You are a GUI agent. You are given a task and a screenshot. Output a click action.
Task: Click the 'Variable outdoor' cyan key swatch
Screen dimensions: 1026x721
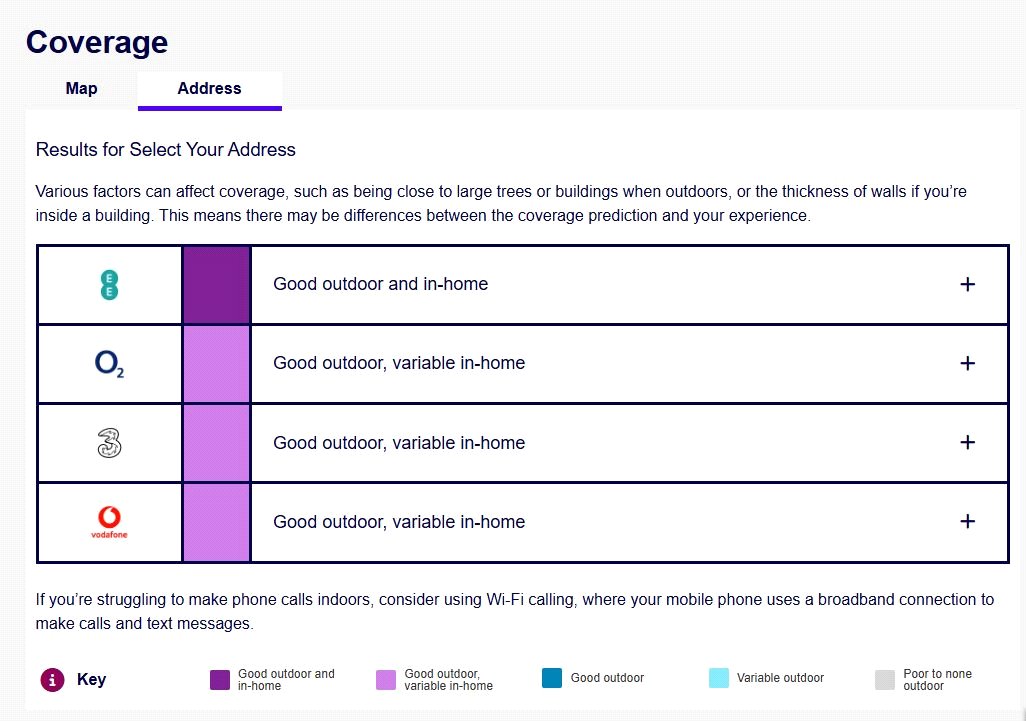tap(719, 678)
